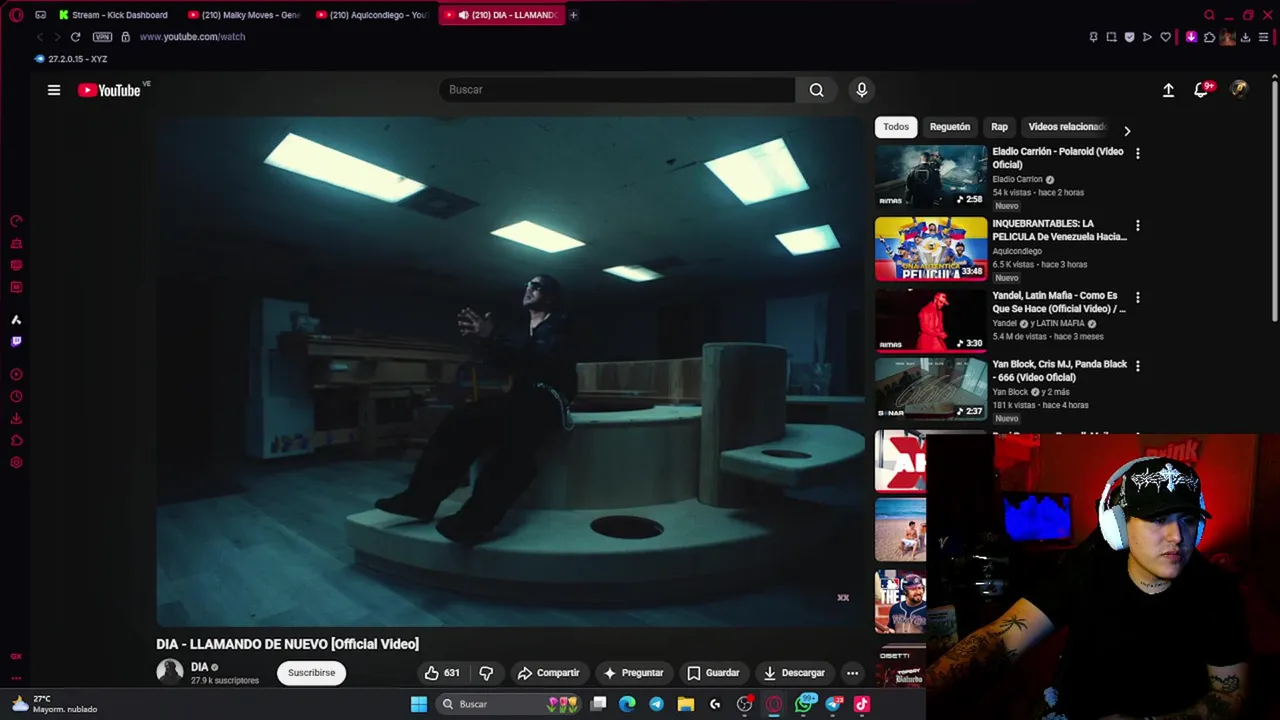Click the Preguntar button
Viewport: 1280px width, 720px height.
coord(633,673)
